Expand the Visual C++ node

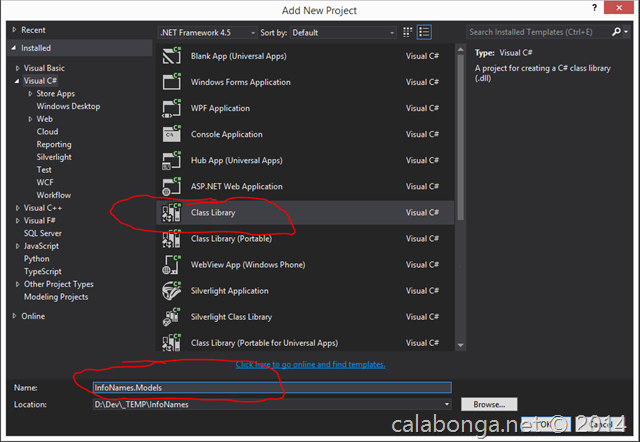(18, 208)
